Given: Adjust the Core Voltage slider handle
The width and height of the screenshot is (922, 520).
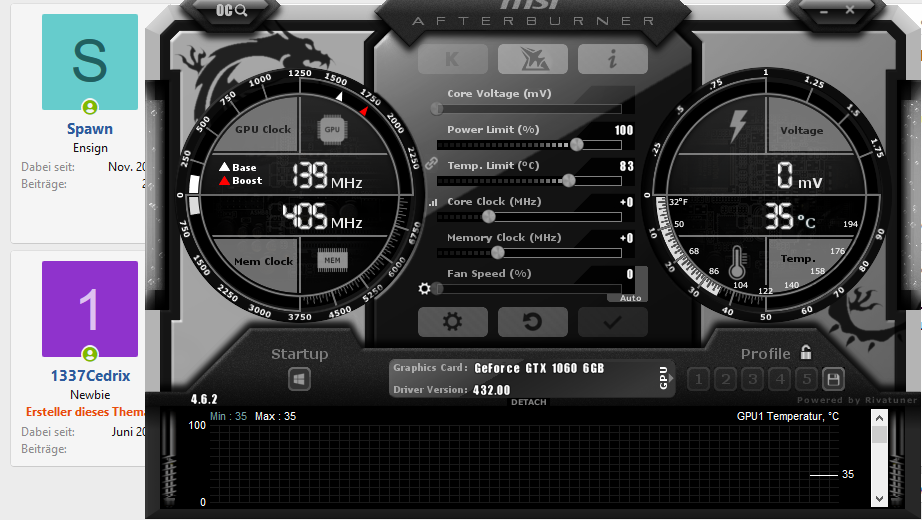Looking at the screenshot, I should [x=437, y=108].
